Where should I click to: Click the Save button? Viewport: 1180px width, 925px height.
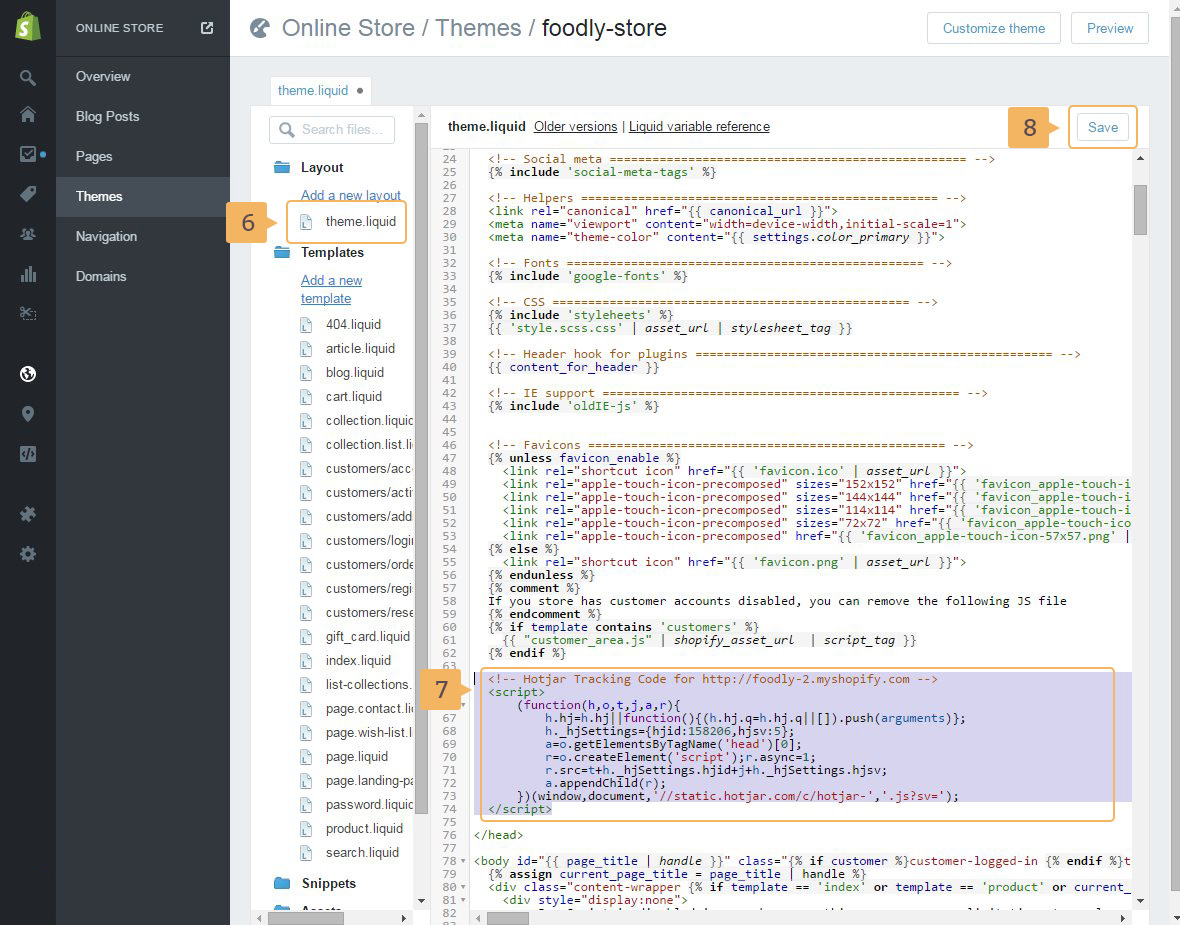[1102, 128]
